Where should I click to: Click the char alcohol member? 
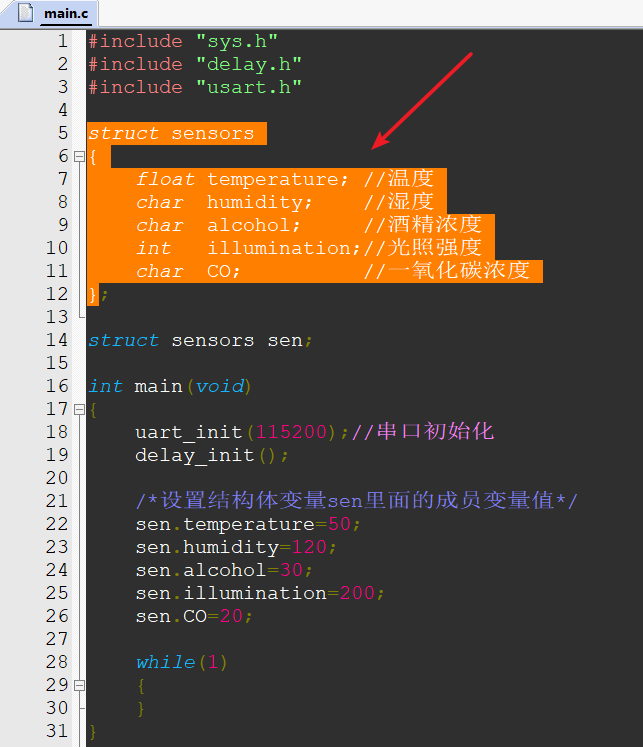click(219, 225)
